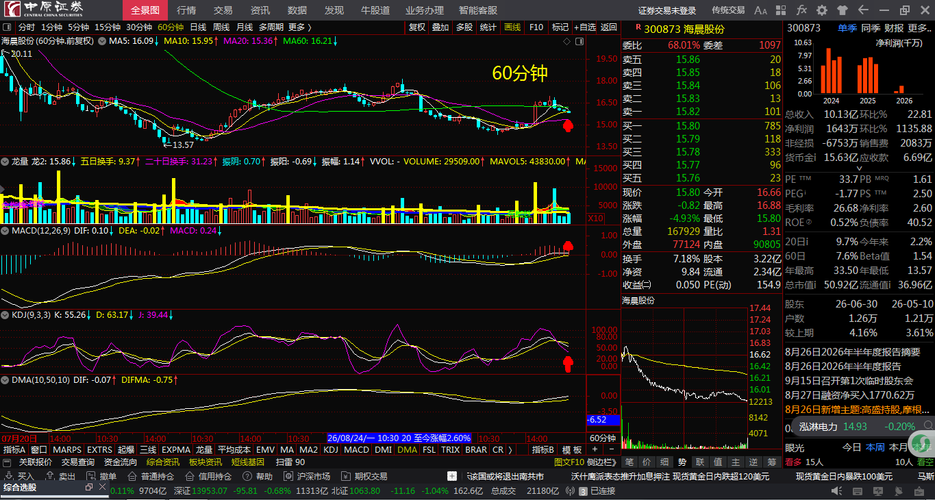Click +自选 add to watchlist
Viewport: 935px width, 500px height.
[x=585, y=27]
